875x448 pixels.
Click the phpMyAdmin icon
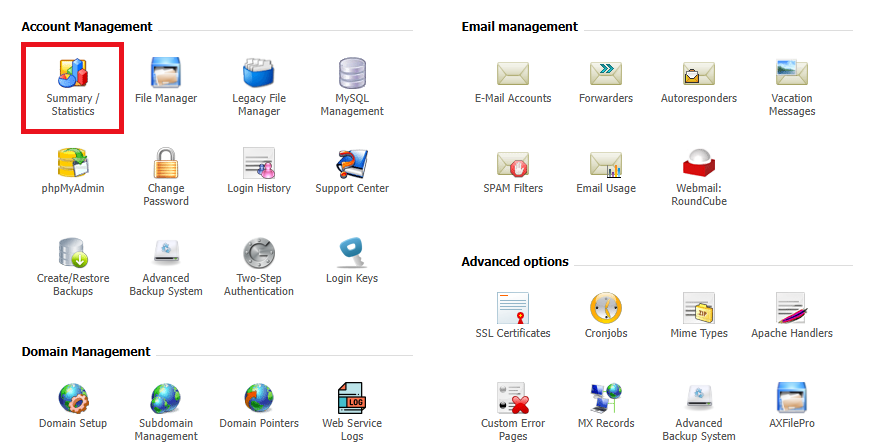(73, 163)
